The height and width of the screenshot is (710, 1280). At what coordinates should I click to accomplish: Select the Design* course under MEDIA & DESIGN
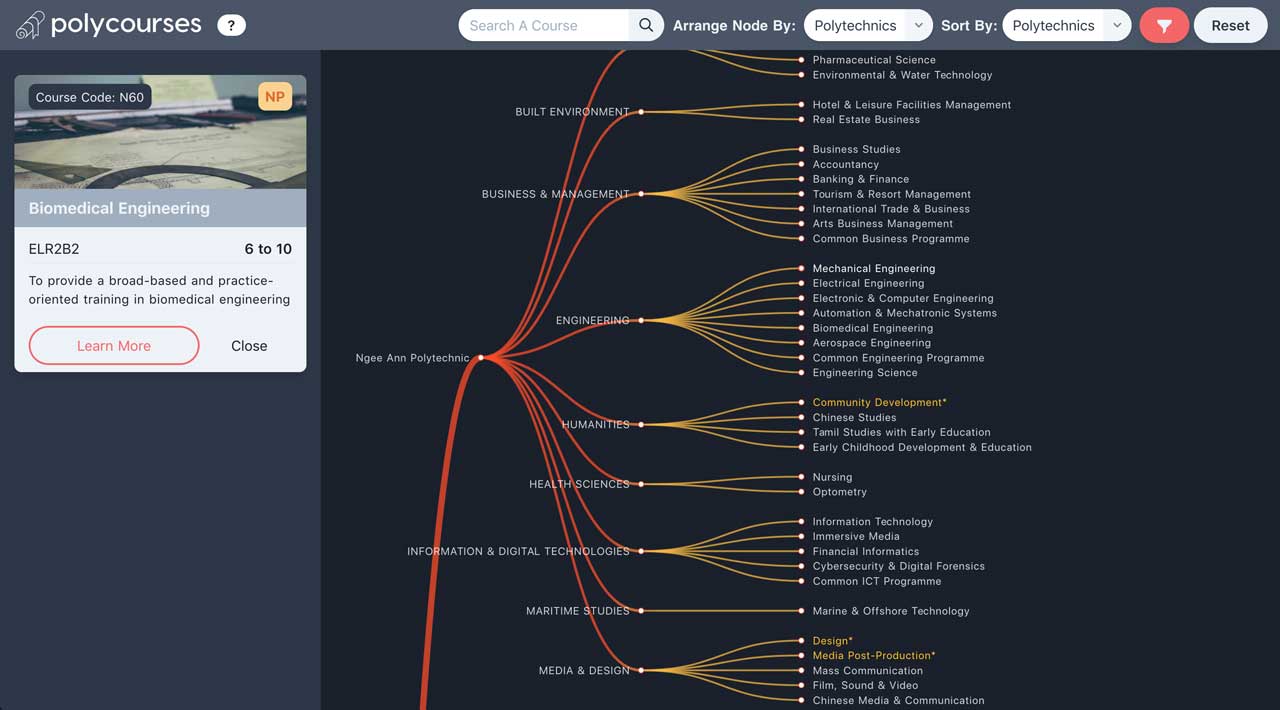coord(800,640)
